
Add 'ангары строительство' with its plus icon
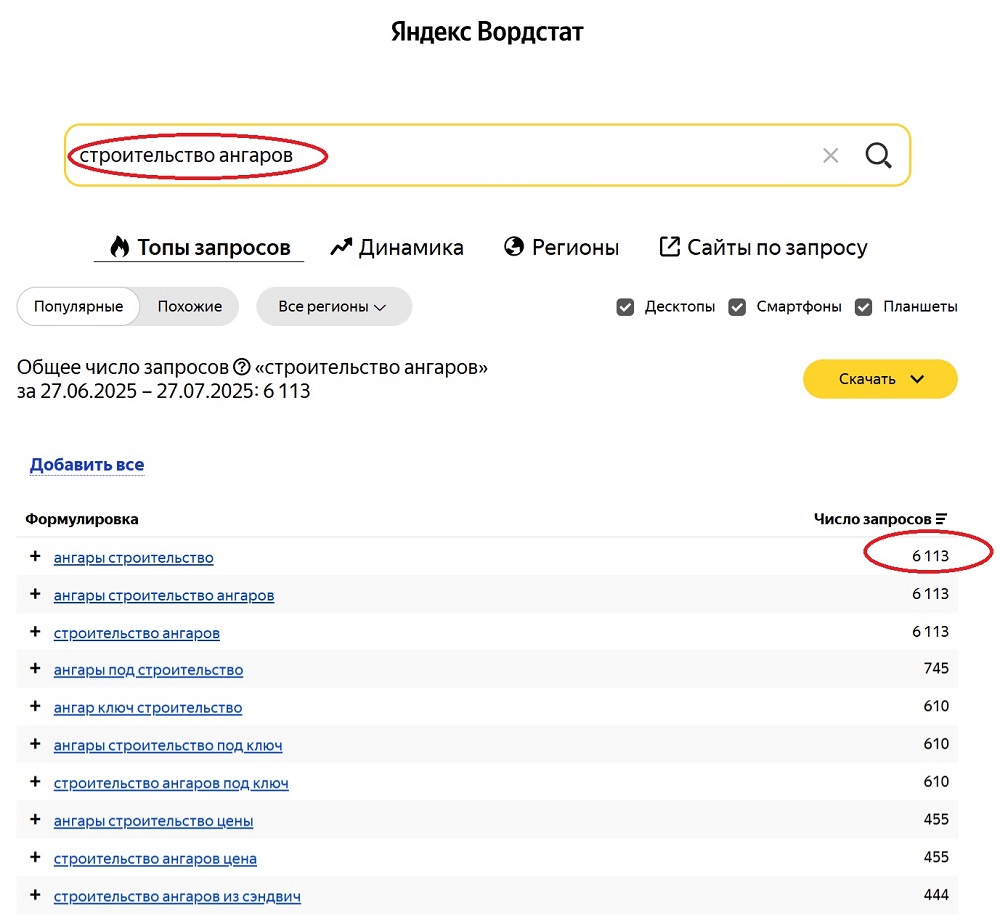point(35,557)
